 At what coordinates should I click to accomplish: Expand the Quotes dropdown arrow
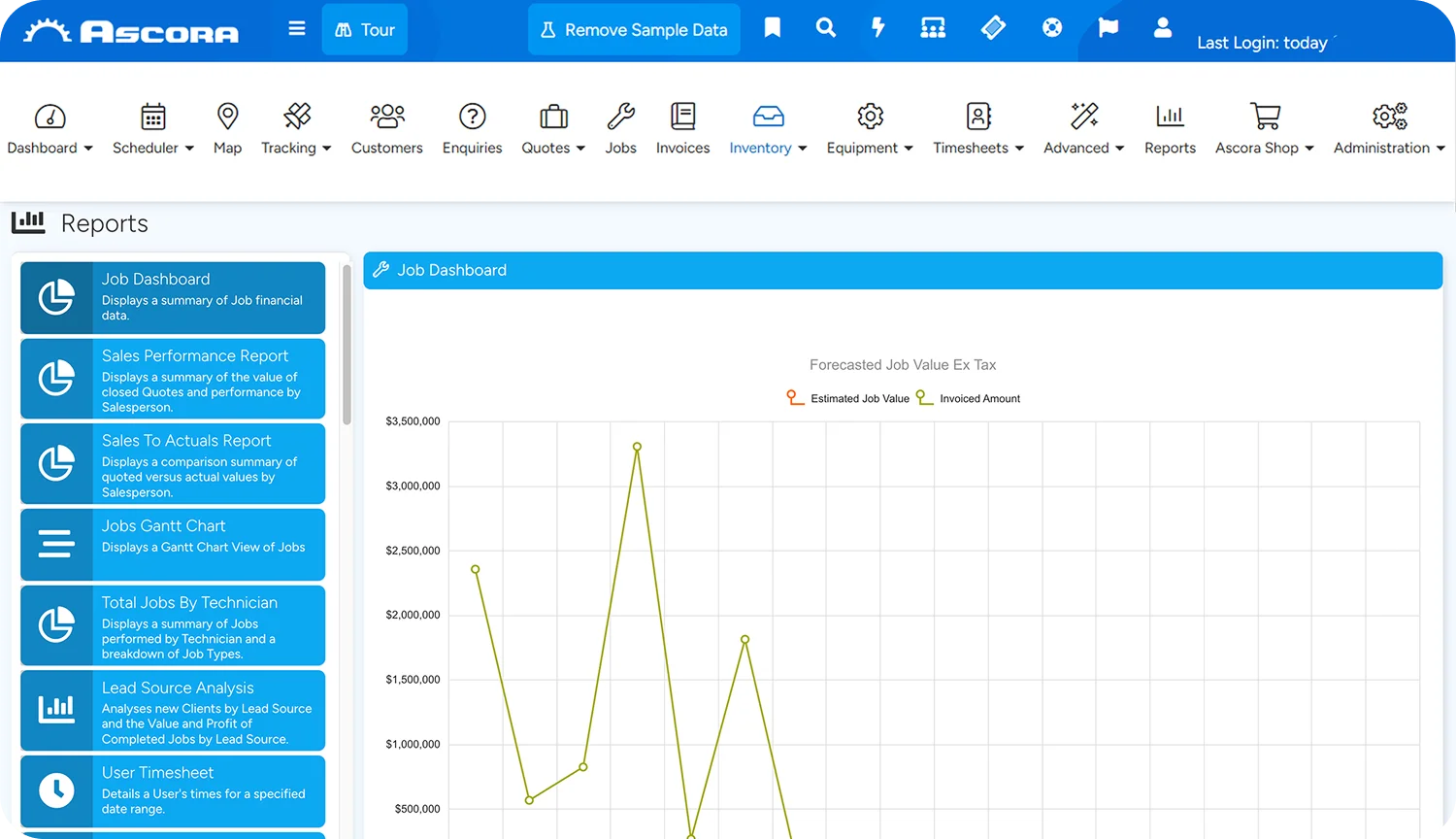(x=580, y=149)
